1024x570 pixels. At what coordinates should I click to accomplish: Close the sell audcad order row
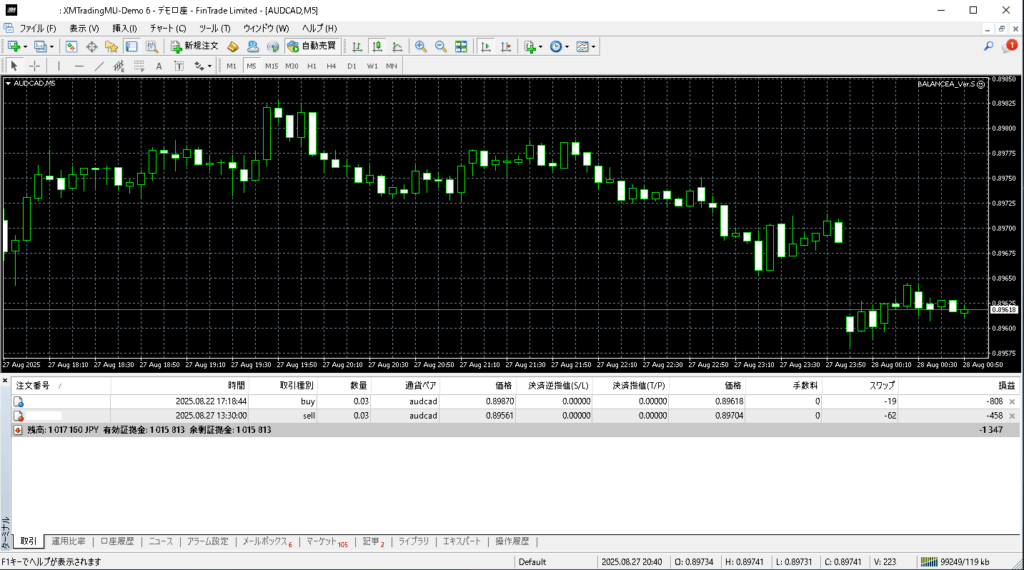pos(1012,416)
